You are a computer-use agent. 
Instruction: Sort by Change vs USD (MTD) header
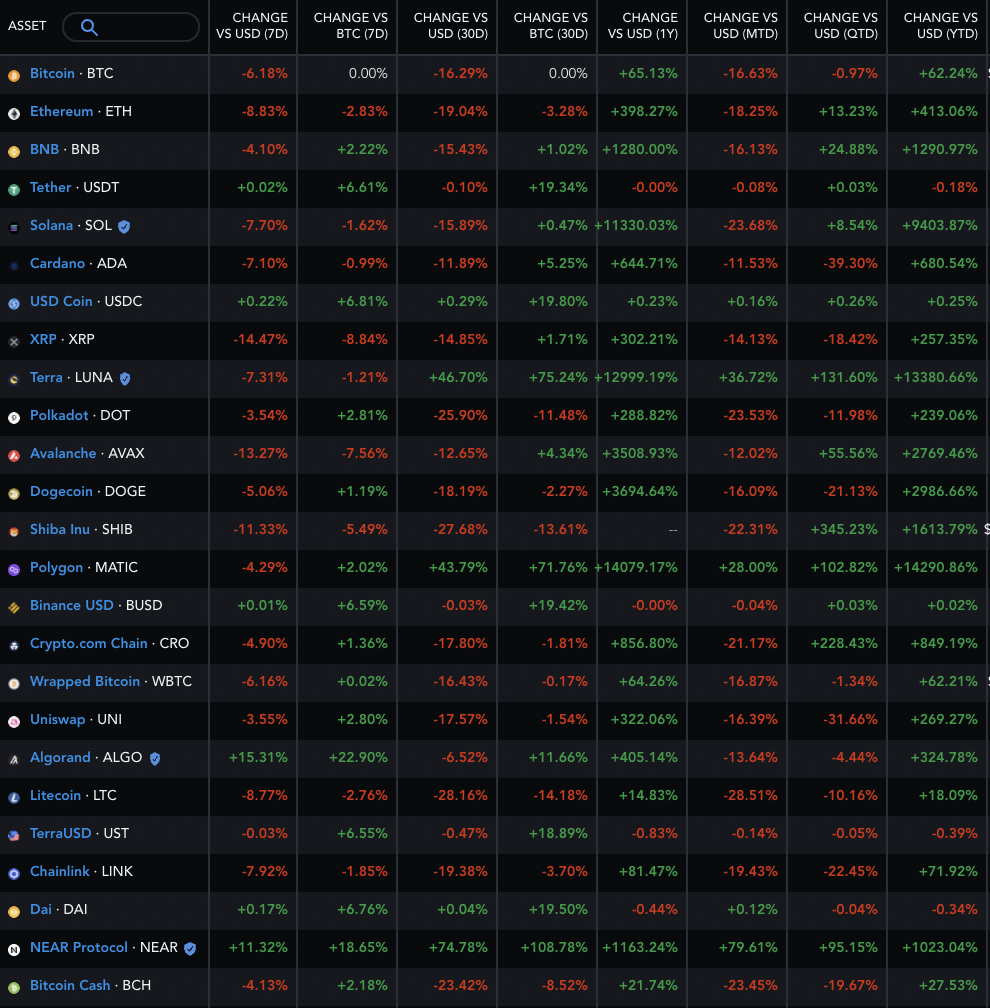coord(741,26)
